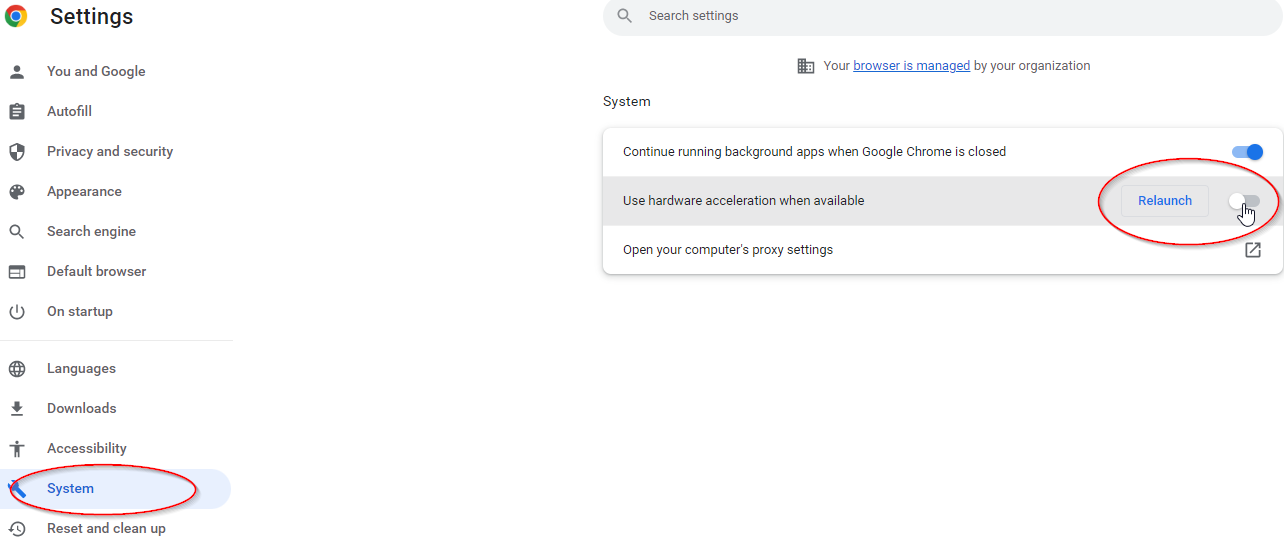
Task: Click the Appearance palette icon
Action: click(x=17, y=192)
